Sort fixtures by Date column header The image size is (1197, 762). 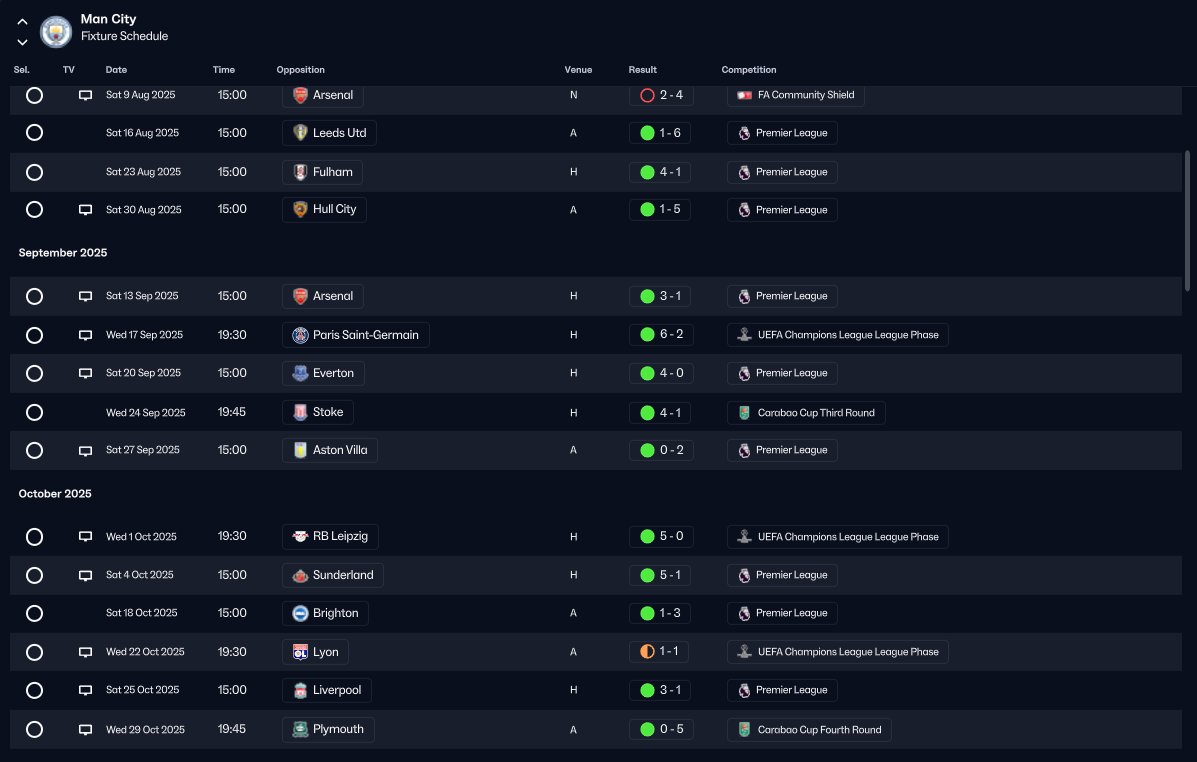(x=116, y=69)
